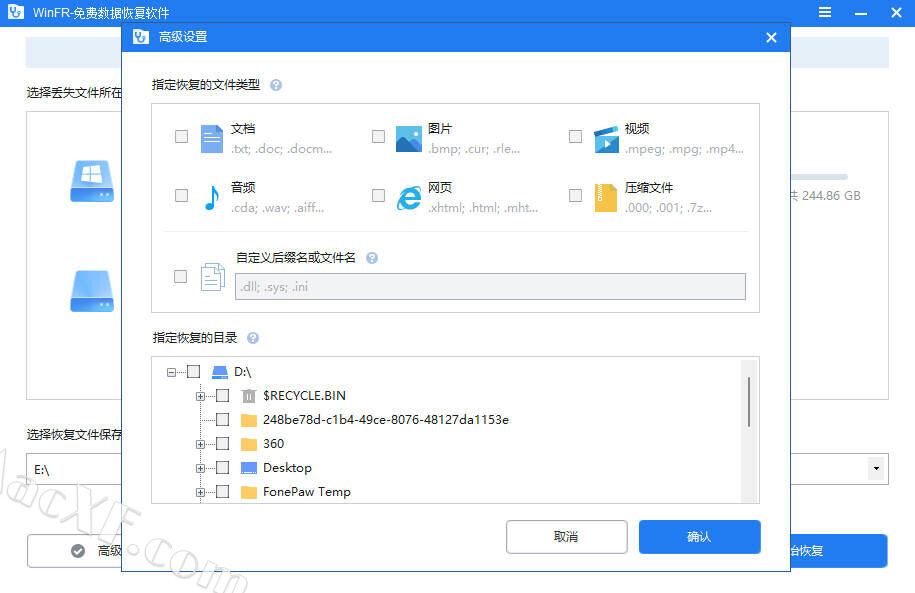Click the checkmark icon on advanced button
This screenshot has width=915, height=593.
[78, 551]
